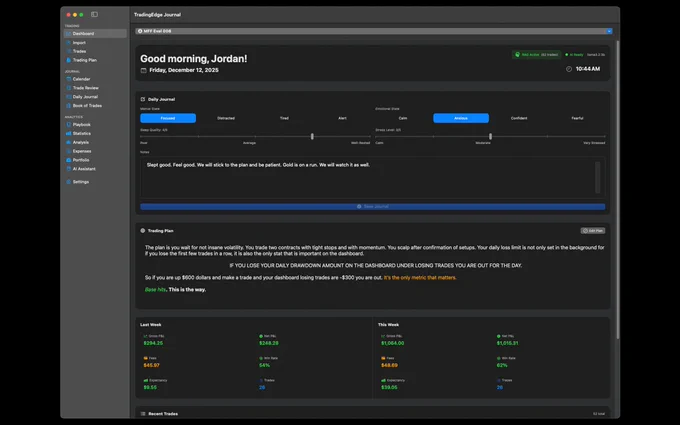
Task: Click This Week Net P&L green dot icon
Action: [x=499, y=336]
